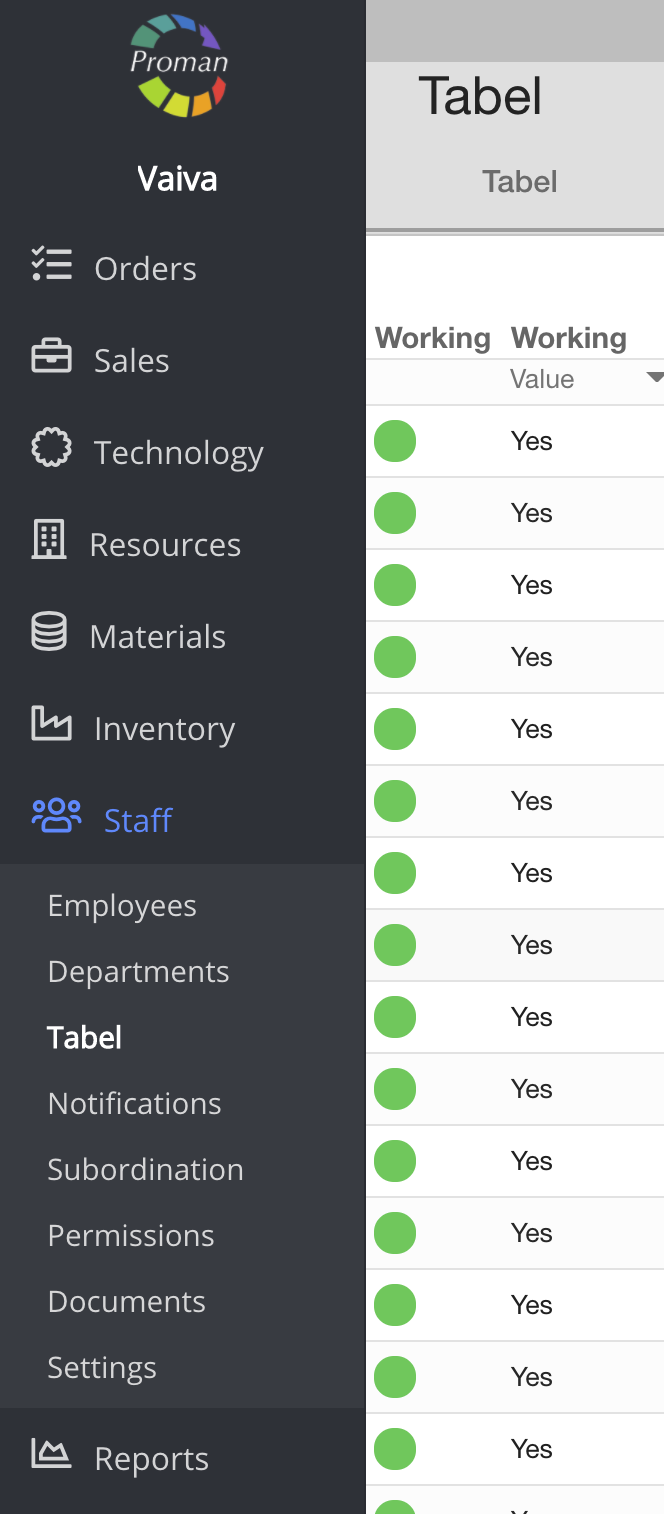Click the first row's green working indicator
Viewport: 664px width, 1514px height.
click(395, 441)
